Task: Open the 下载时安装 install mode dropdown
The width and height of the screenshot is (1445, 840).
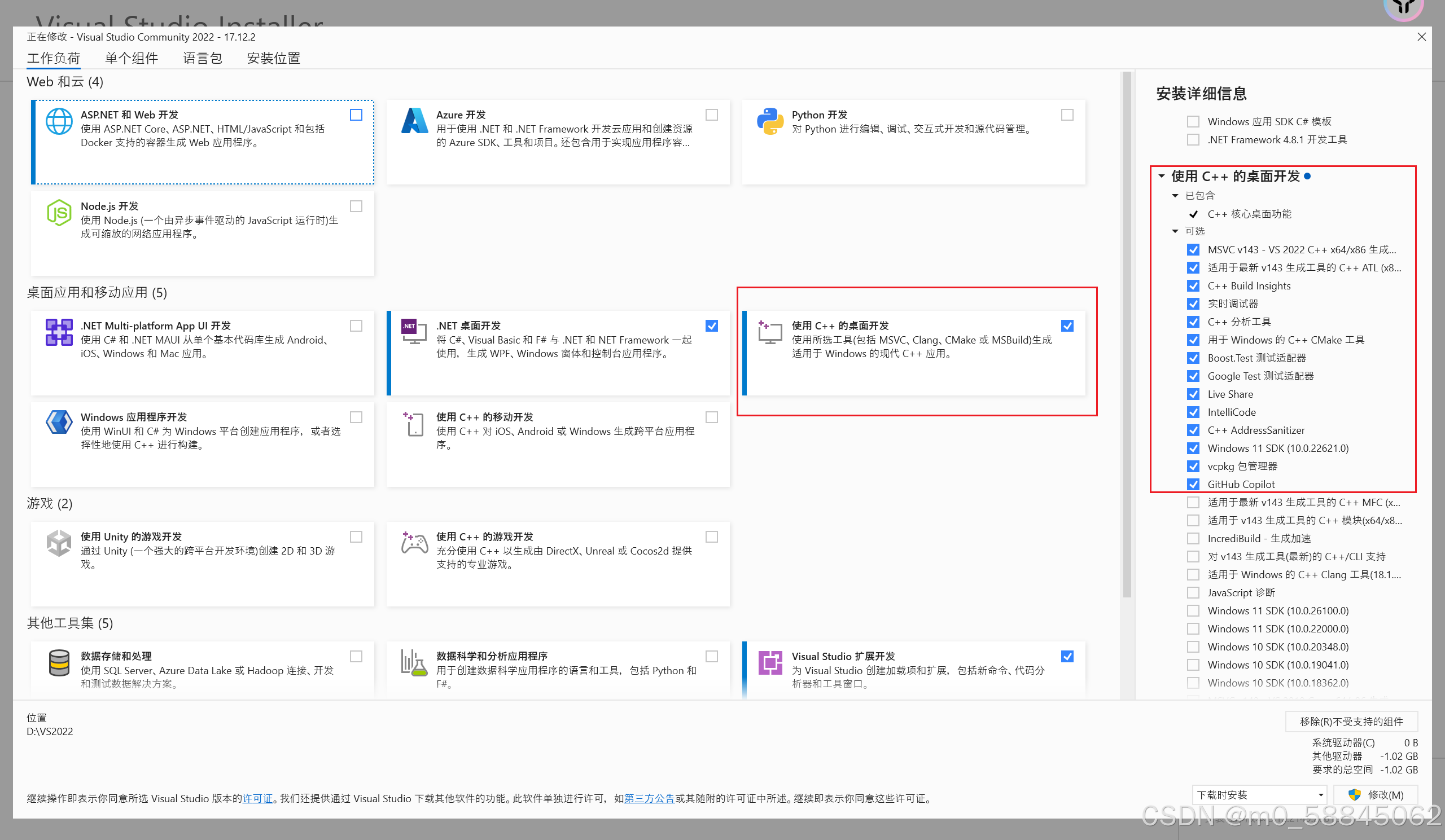Action: tap(1259, 795)
